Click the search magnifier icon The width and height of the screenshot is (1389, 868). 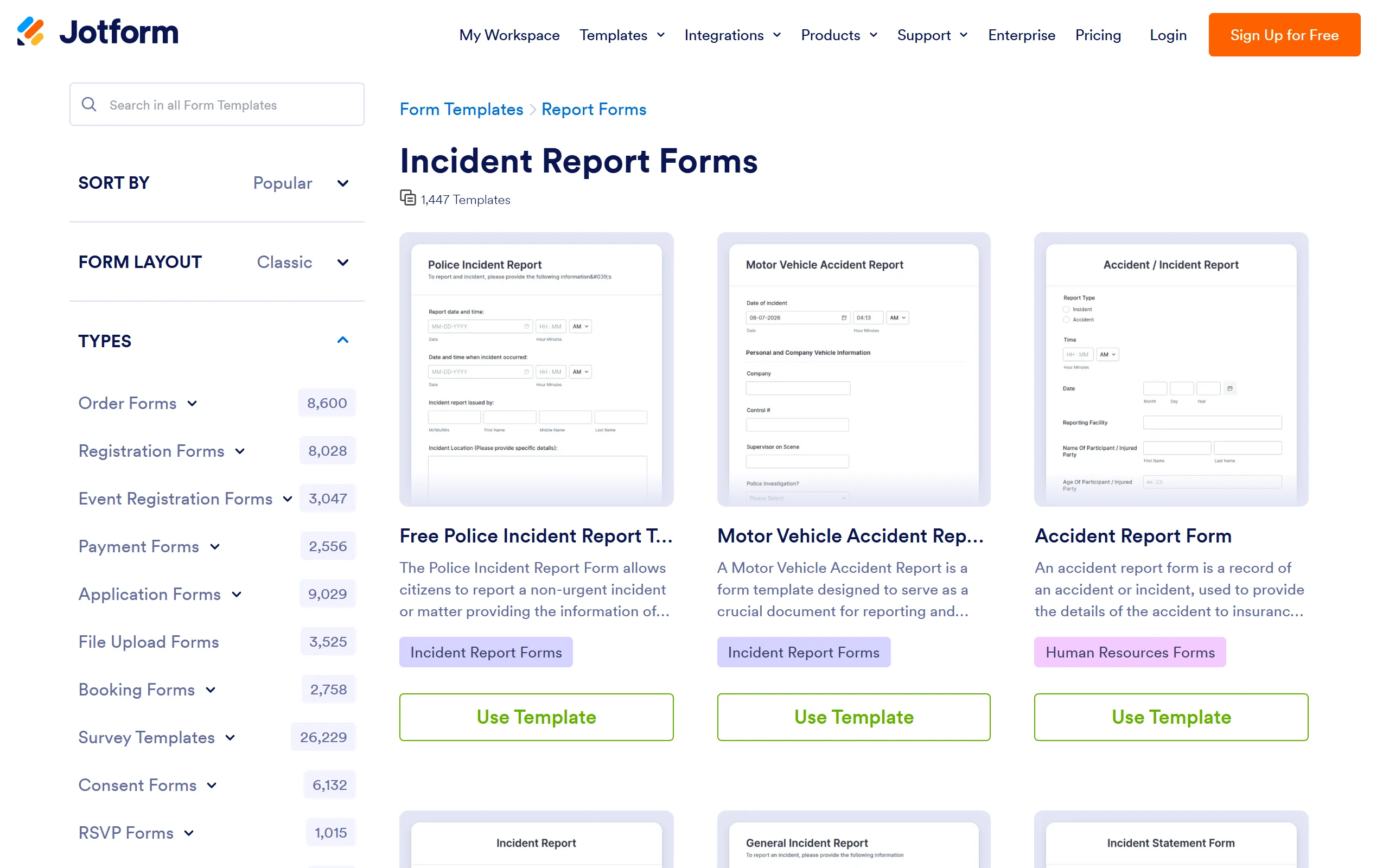coord(89,105)
